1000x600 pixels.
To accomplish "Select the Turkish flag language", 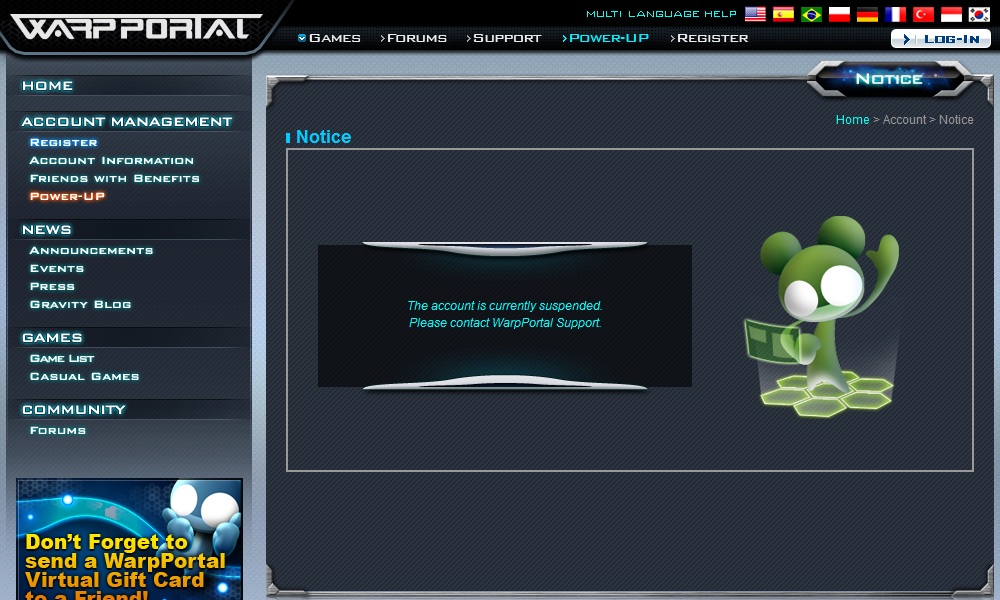I will click(x=923, y=14).
